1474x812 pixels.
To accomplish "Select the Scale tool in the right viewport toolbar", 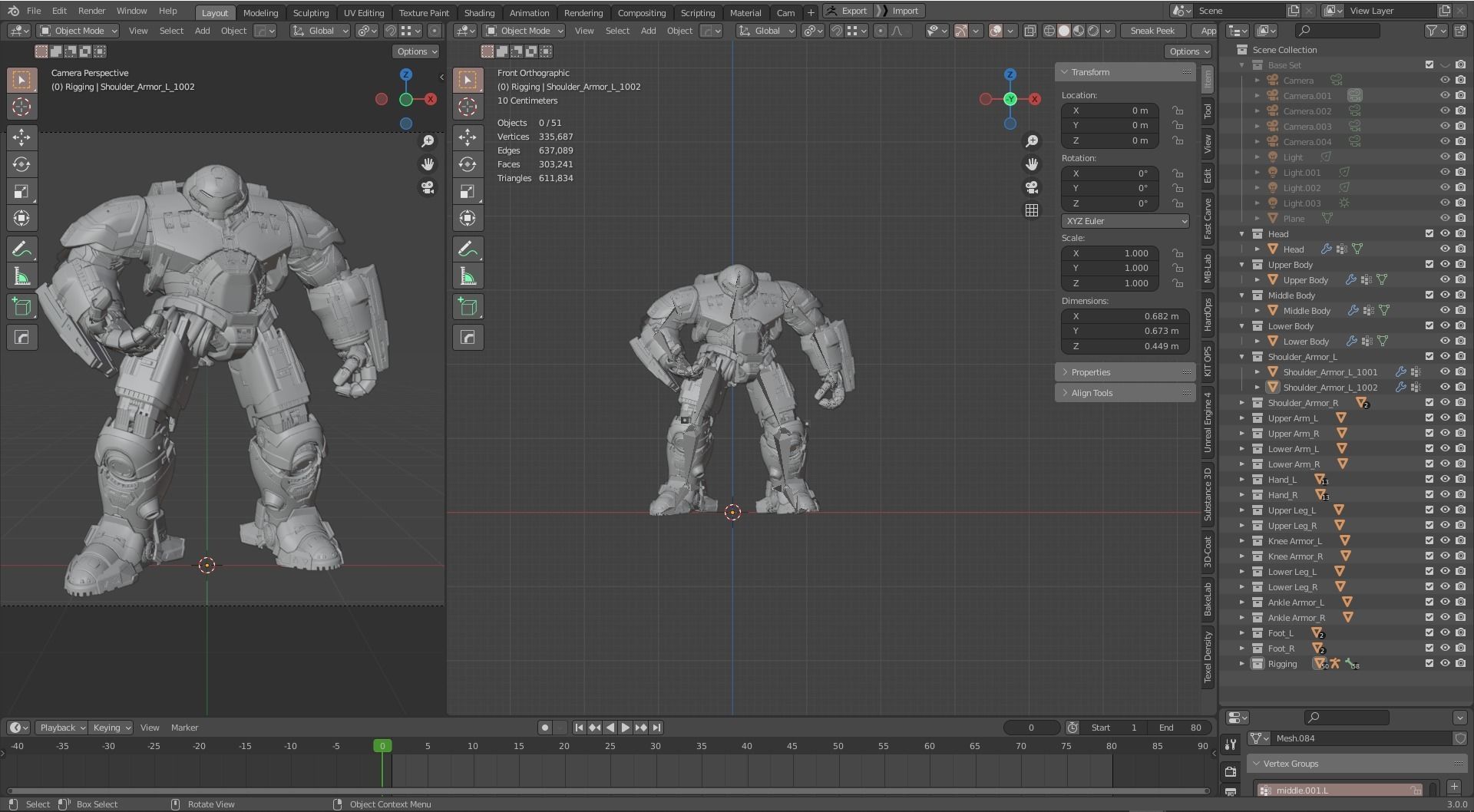I will point(468,191).
